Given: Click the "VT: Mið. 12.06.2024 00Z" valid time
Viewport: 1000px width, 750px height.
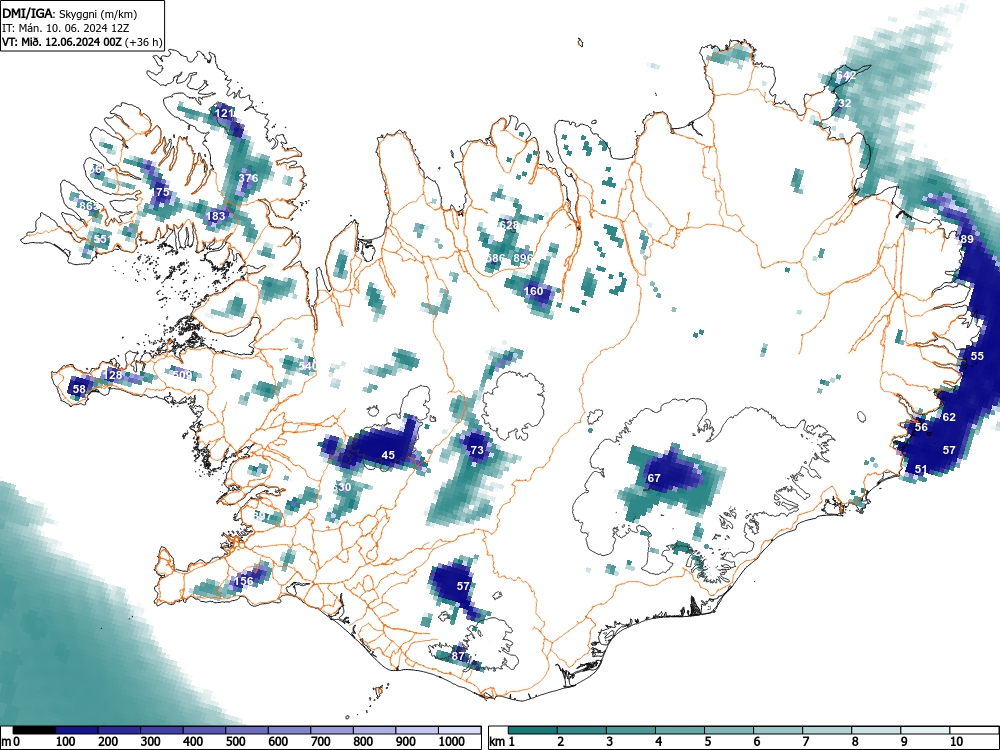Looking at the screenshot, I should [63, 42].
